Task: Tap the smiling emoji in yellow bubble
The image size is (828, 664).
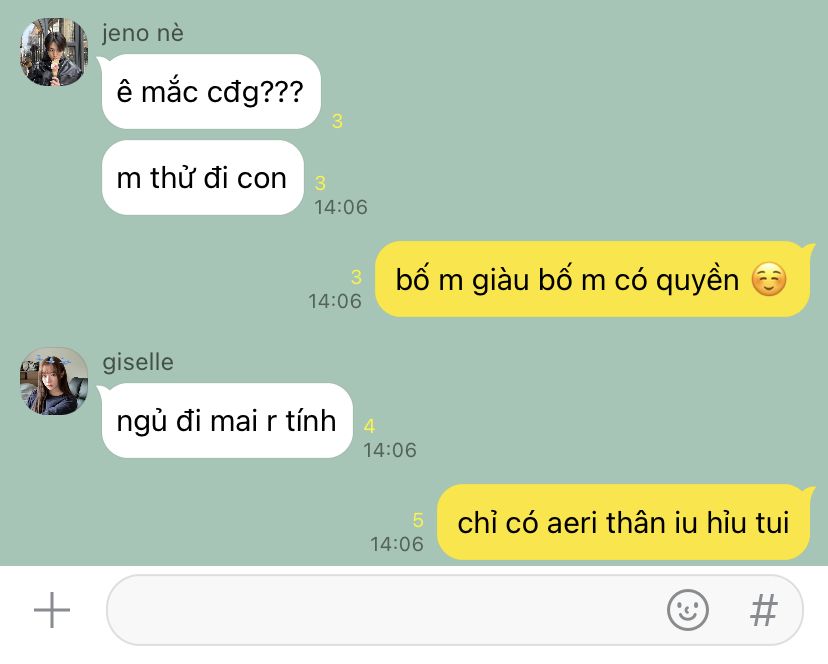Action: [769, 280]
